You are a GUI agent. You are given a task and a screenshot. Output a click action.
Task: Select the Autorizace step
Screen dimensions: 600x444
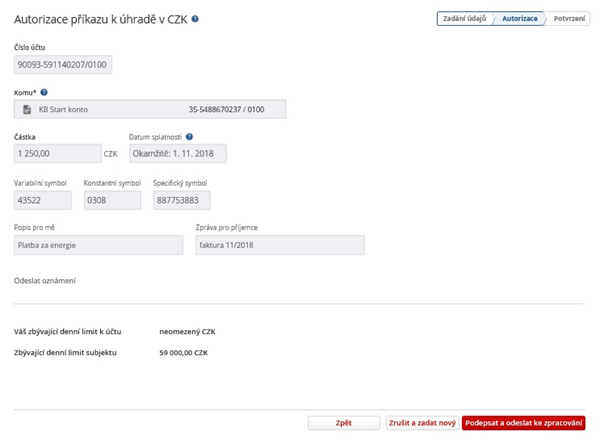click(520, 18)
